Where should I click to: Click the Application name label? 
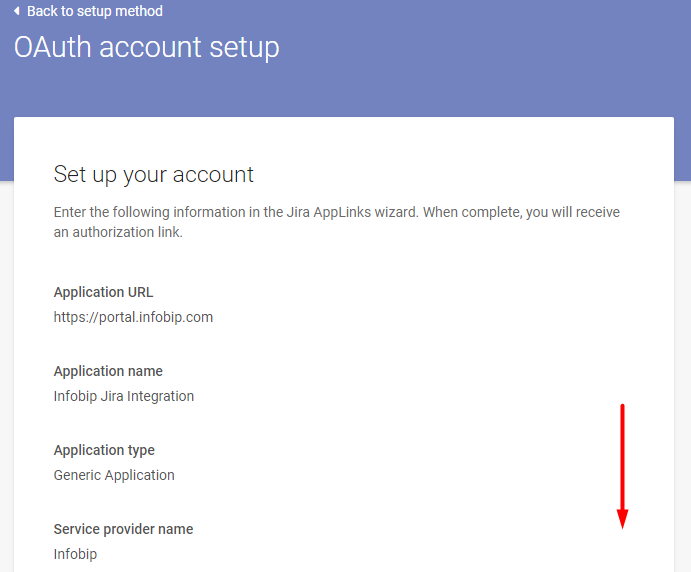tap(108, 371)
